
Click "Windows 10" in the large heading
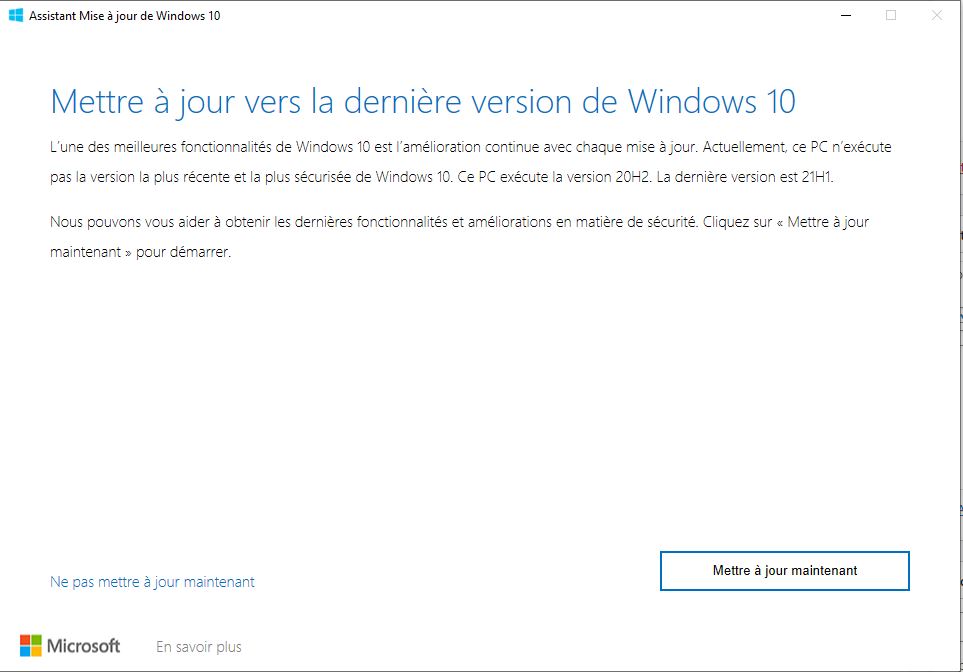point(711,102)
